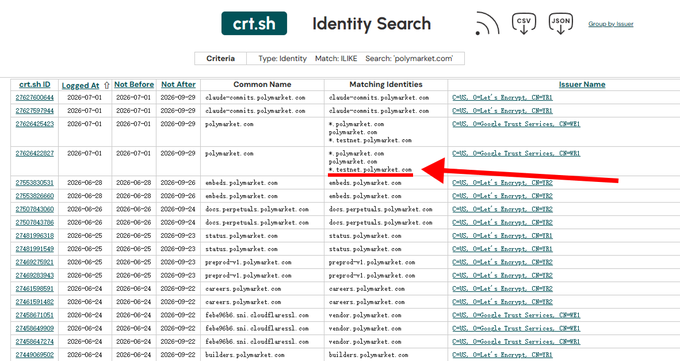Select Not After 2026-09-24 in row 27507843060
This screenshot has width=680, height=361.
pyautogui.click(x=178, y=209)
